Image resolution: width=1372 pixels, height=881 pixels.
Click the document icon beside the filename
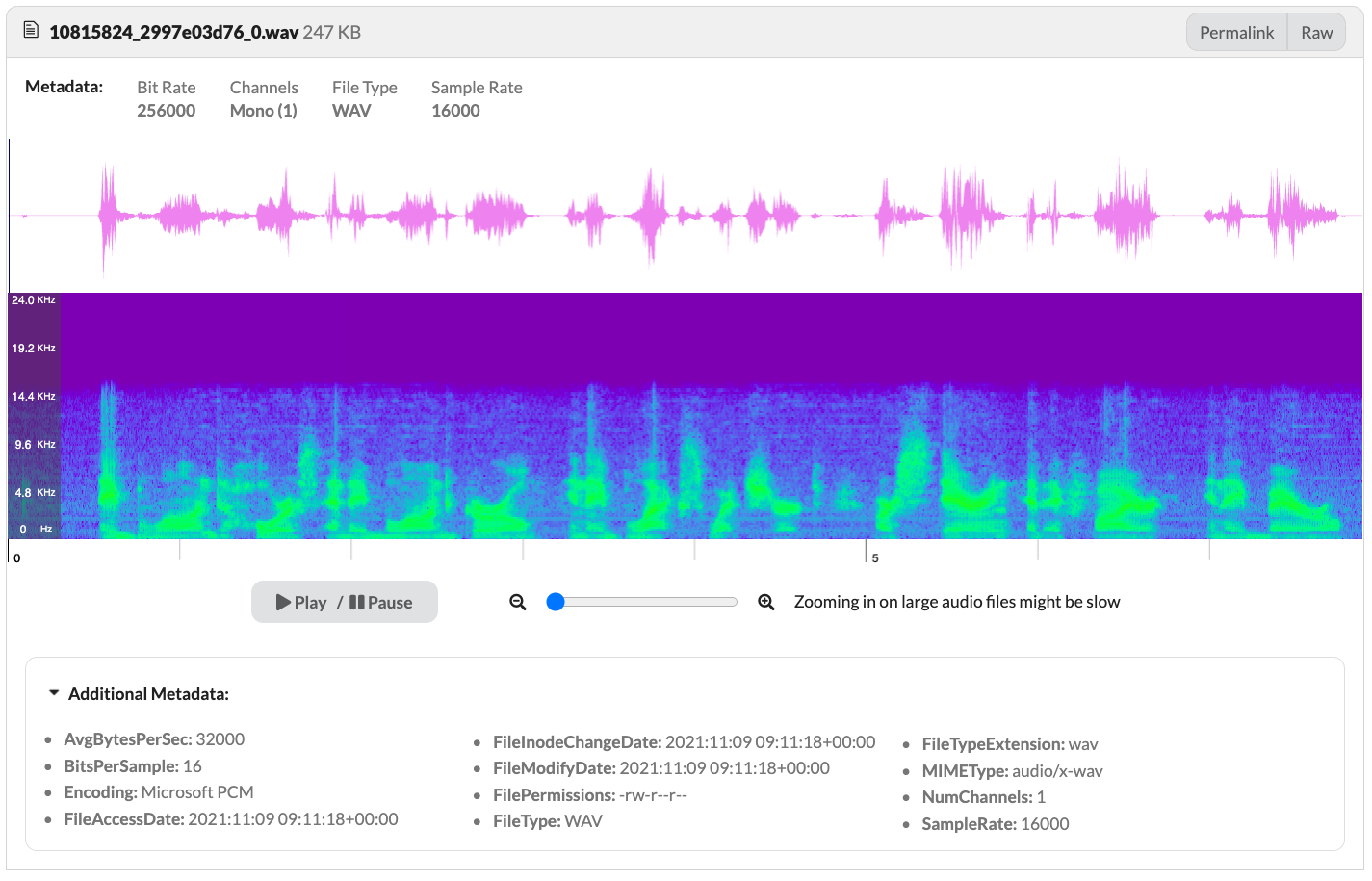pyautogui.click(x=31, y=31)
